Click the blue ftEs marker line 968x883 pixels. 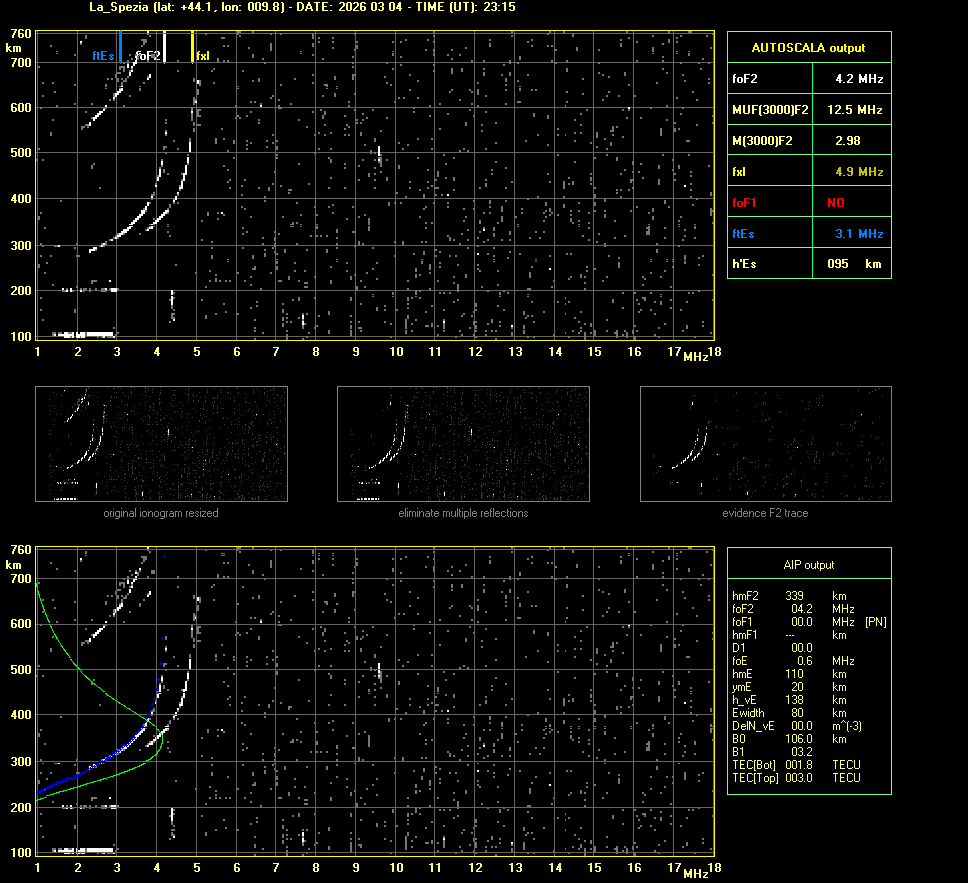pyautogui.click(x=120, y=47)
